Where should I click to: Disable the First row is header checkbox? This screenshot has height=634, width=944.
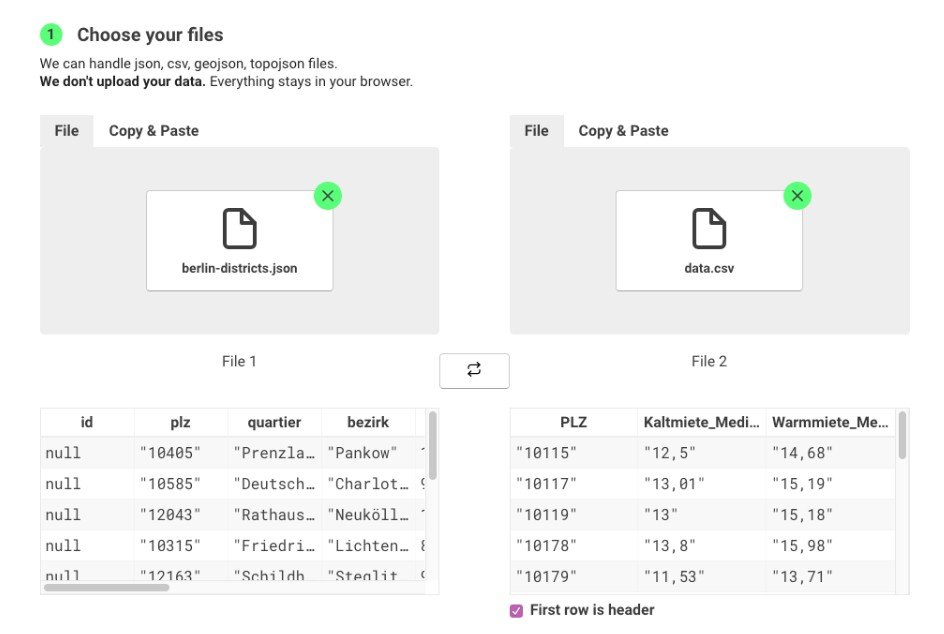(x=516, y=609)
